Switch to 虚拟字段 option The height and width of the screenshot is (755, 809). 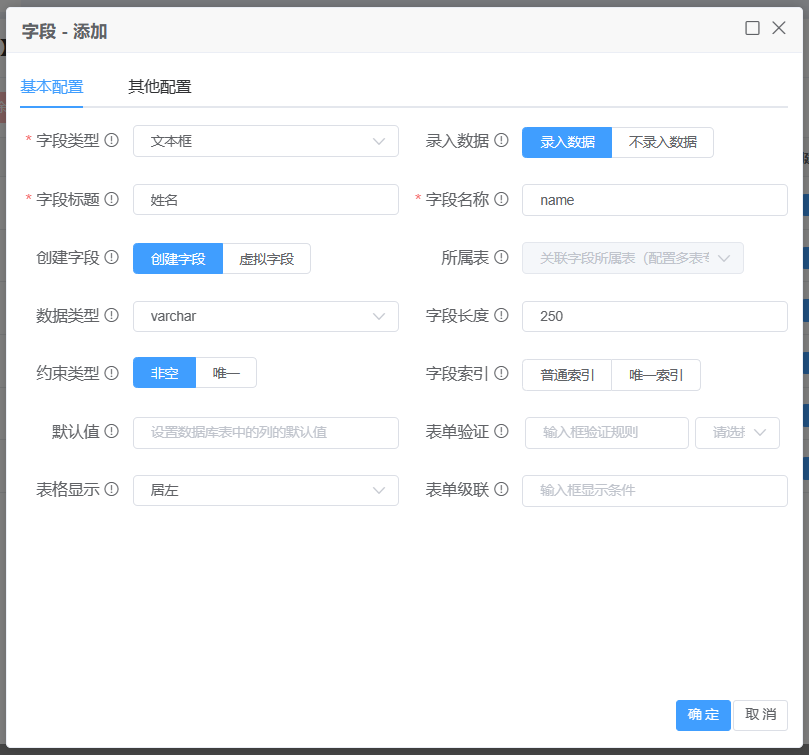[x=266, y=259]
